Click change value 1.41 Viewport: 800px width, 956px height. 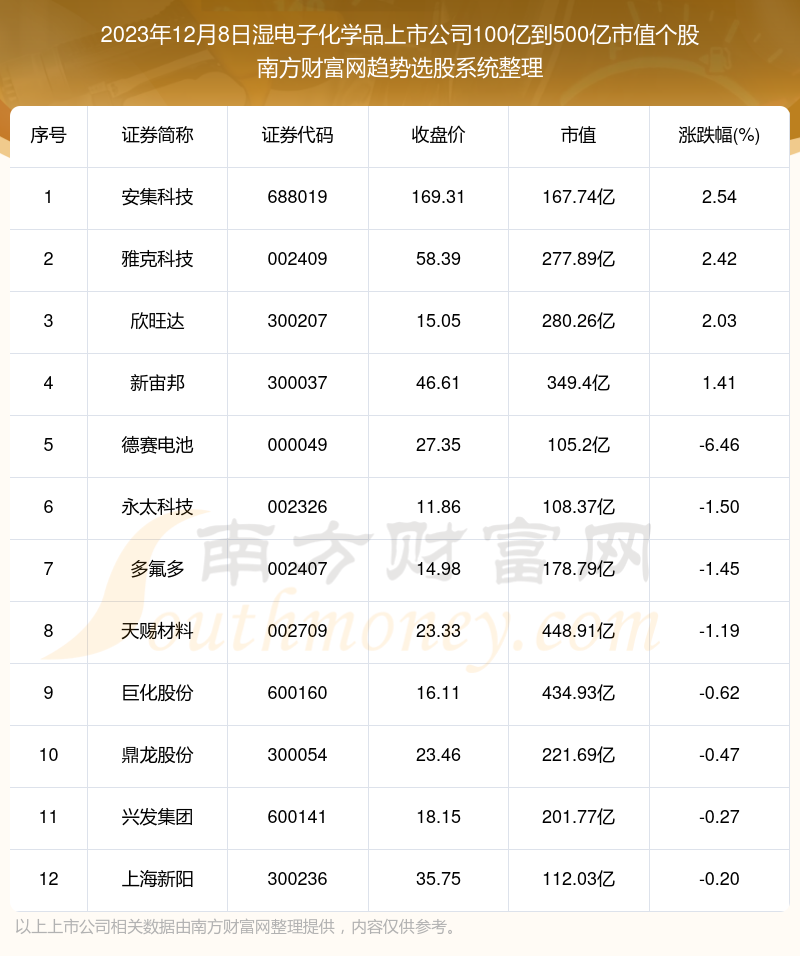[x=719, y=383]
